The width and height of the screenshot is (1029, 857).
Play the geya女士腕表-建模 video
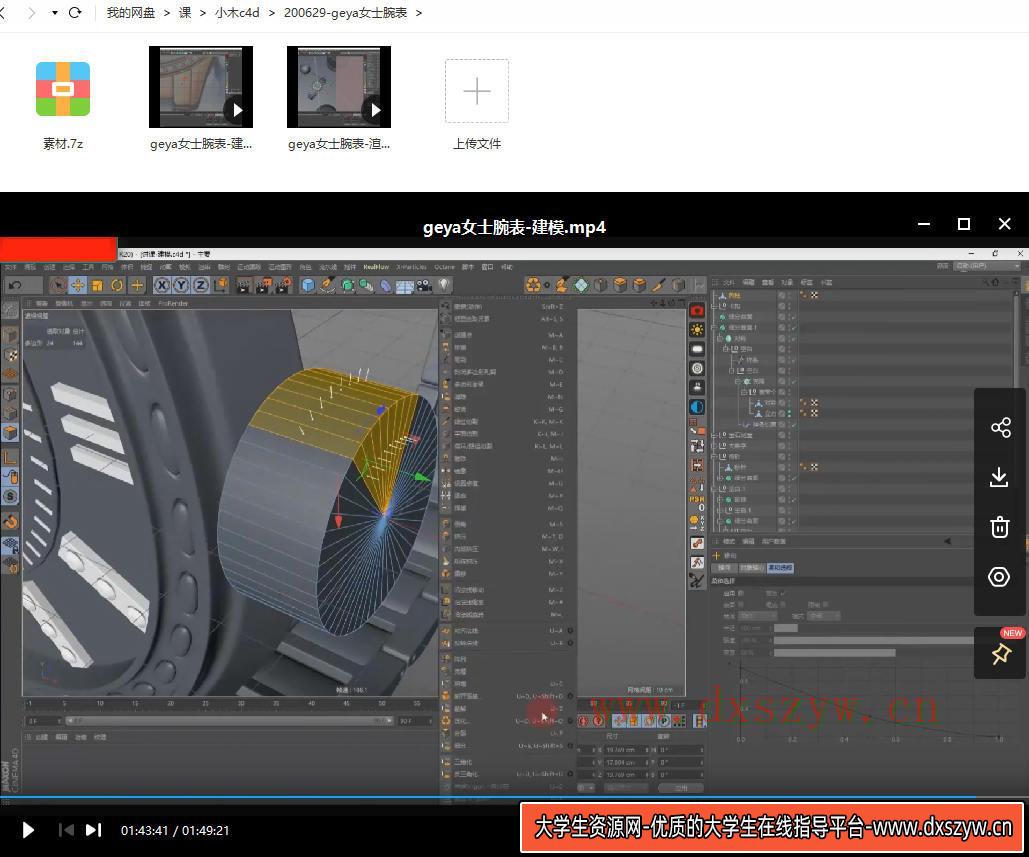[x=28, y=830]
